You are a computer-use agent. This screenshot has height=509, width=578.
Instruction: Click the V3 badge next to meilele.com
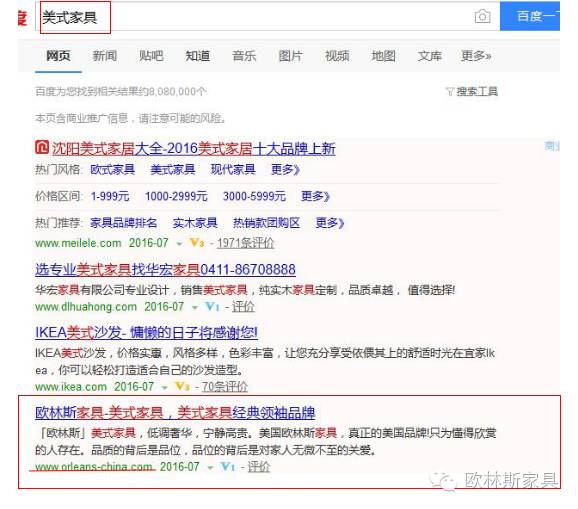coord(196,242)
